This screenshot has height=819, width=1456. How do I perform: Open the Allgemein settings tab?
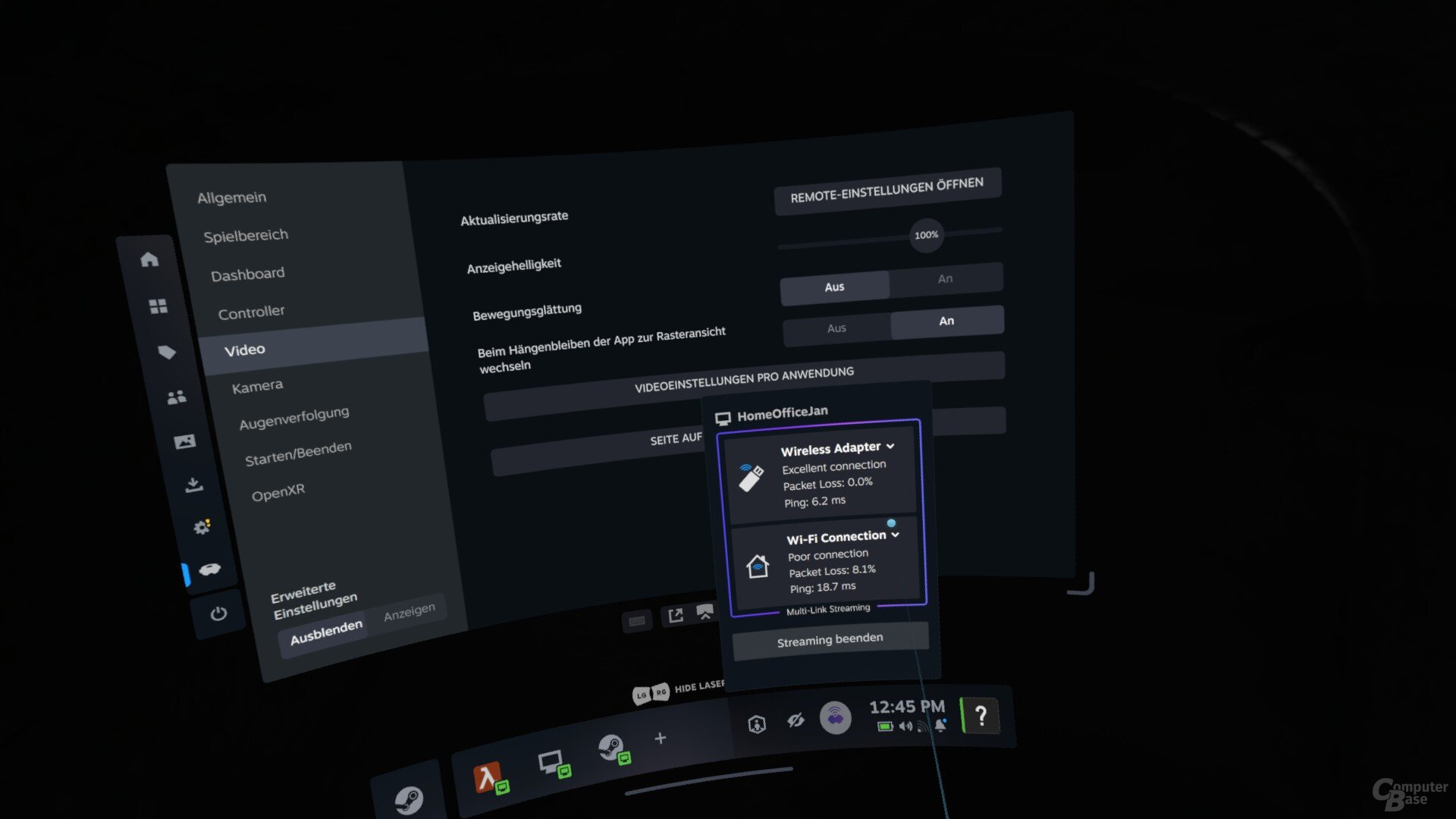[232, 198]
